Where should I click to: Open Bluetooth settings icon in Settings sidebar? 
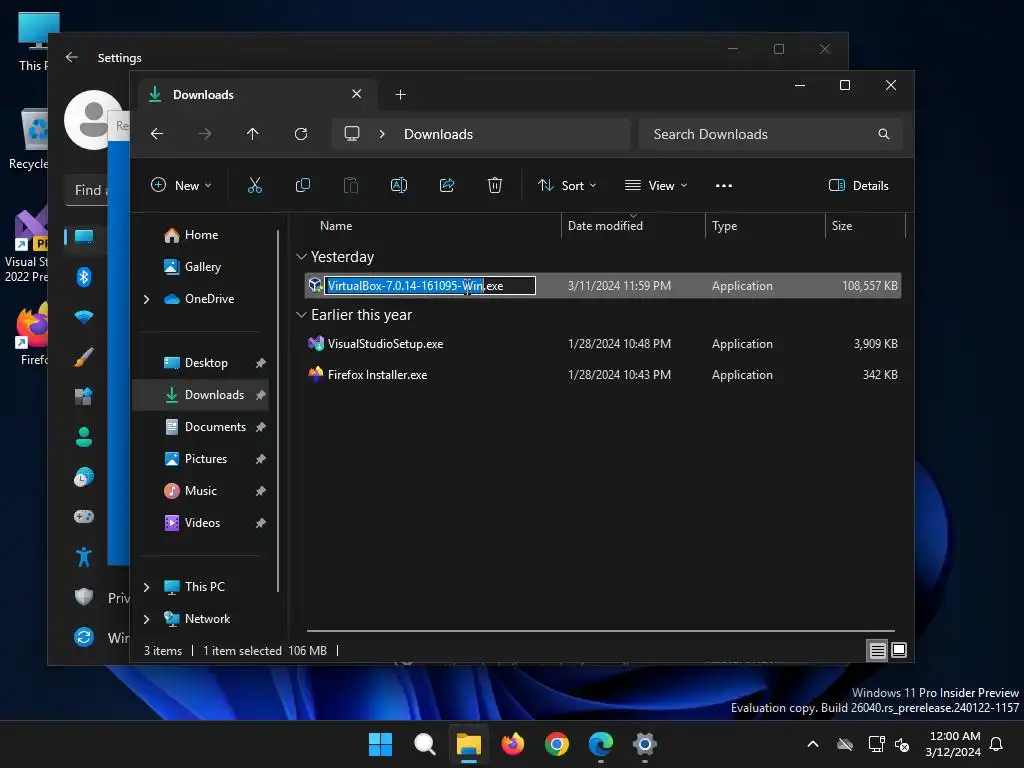84,277
